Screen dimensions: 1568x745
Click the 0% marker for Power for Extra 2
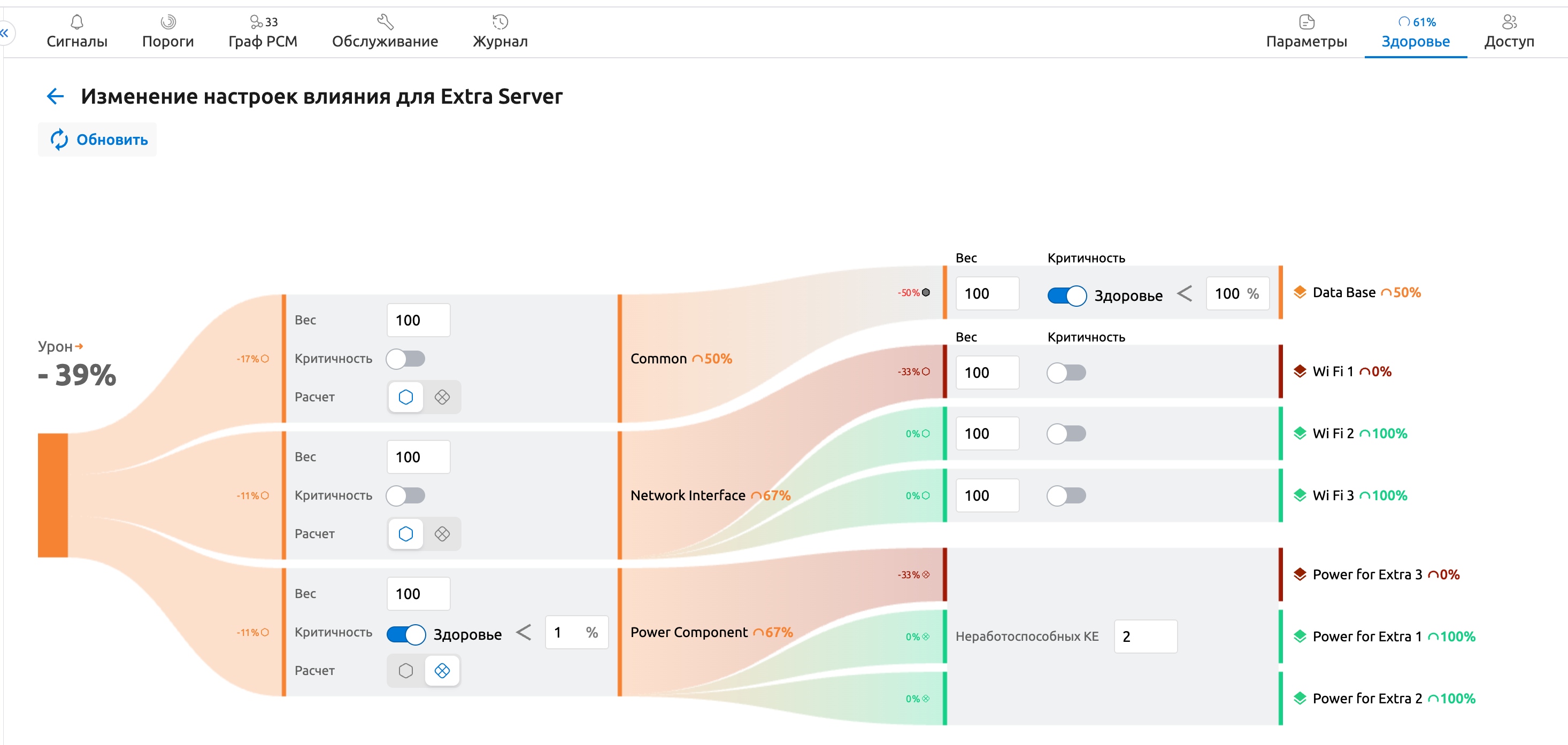pos(917,699)
